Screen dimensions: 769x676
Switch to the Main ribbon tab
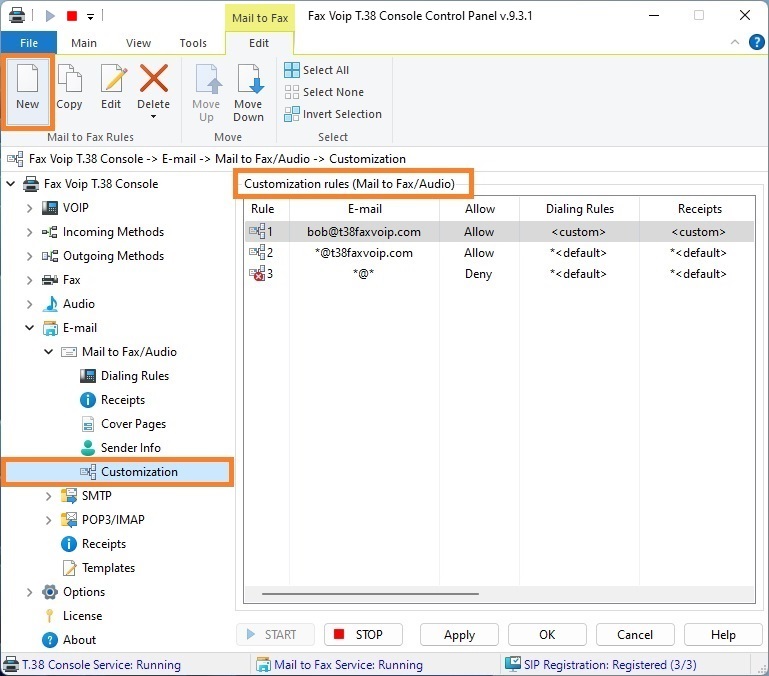(x=84, y=43)
